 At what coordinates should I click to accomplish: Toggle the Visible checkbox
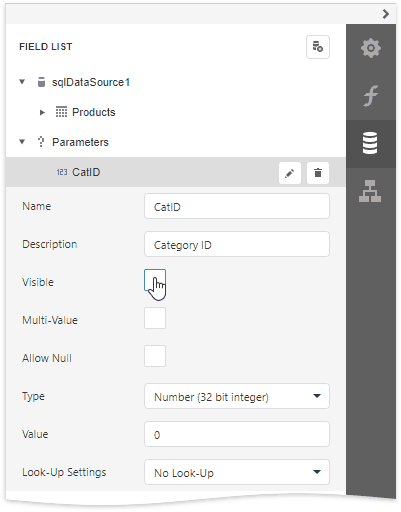click(155, 280)
